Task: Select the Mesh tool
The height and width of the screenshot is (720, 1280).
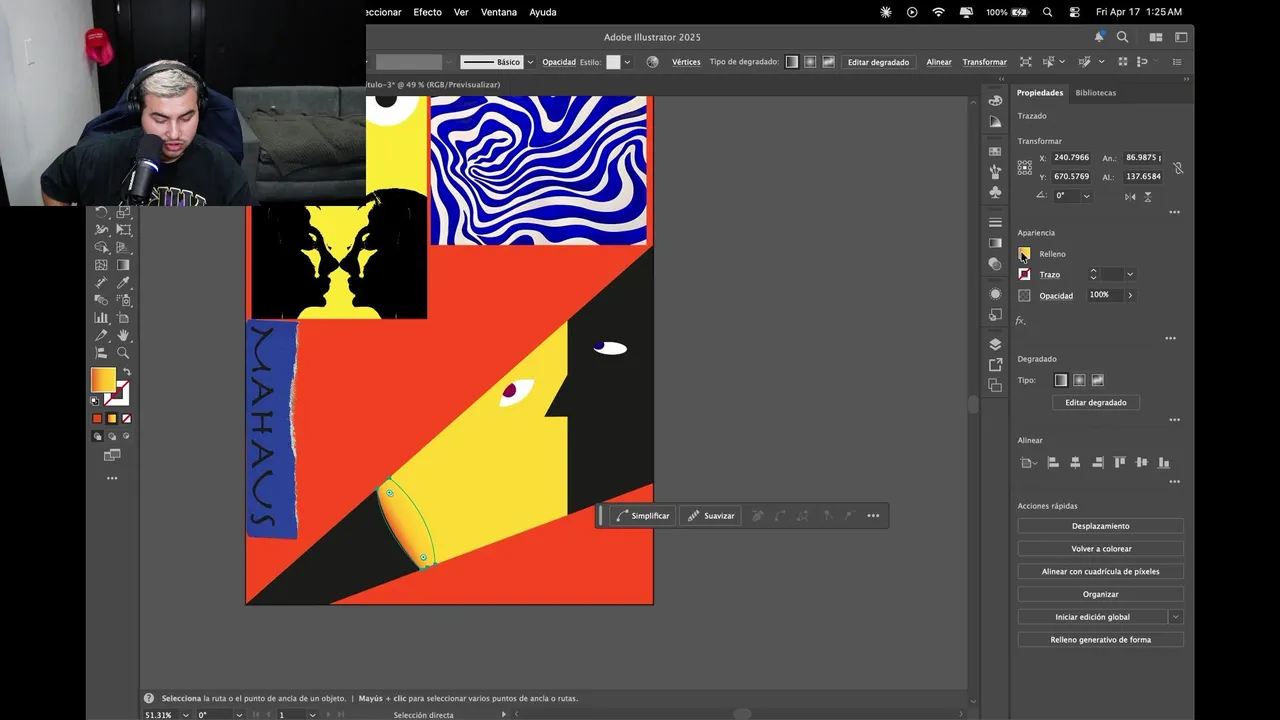Action: [101, 265]
